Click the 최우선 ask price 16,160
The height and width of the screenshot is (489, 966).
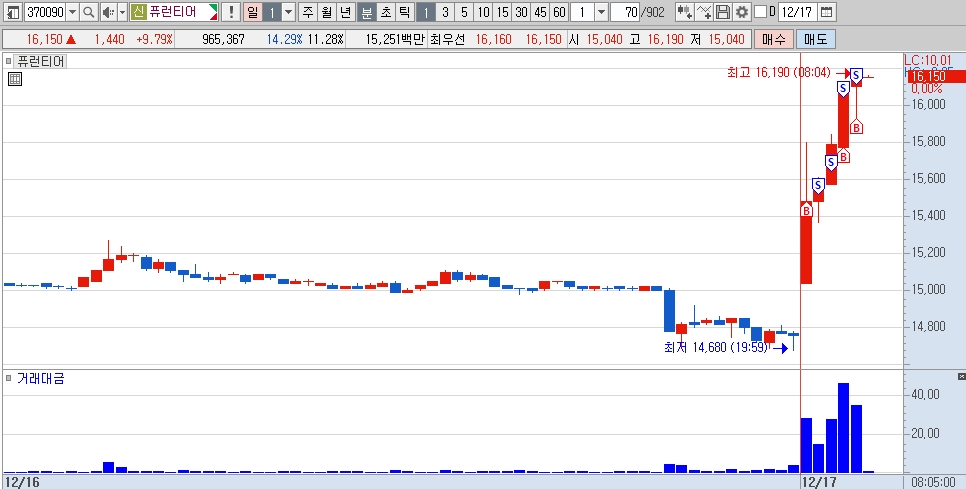coord(493,39)
